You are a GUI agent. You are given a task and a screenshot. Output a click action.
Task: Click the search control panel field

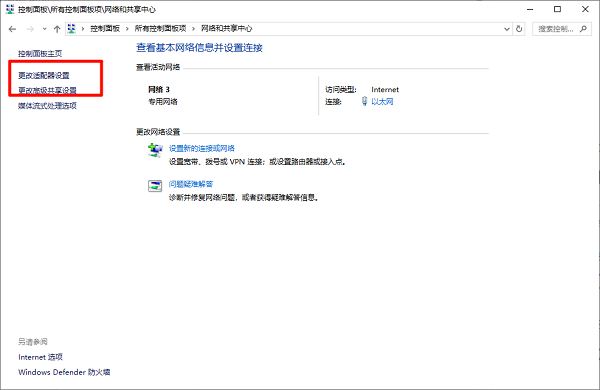point(561,29)
